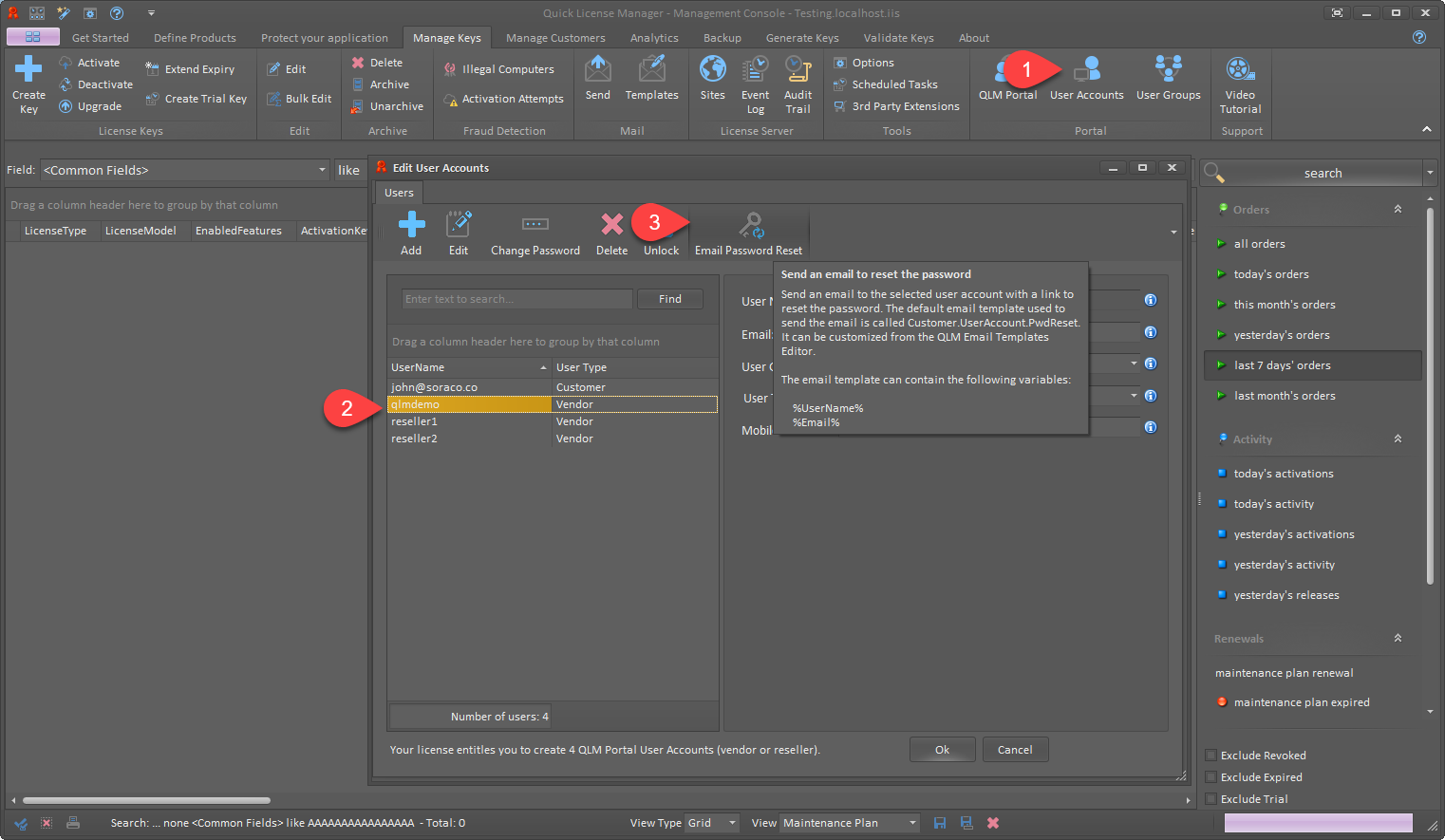Select the reseller1 user row

(553, 421)
